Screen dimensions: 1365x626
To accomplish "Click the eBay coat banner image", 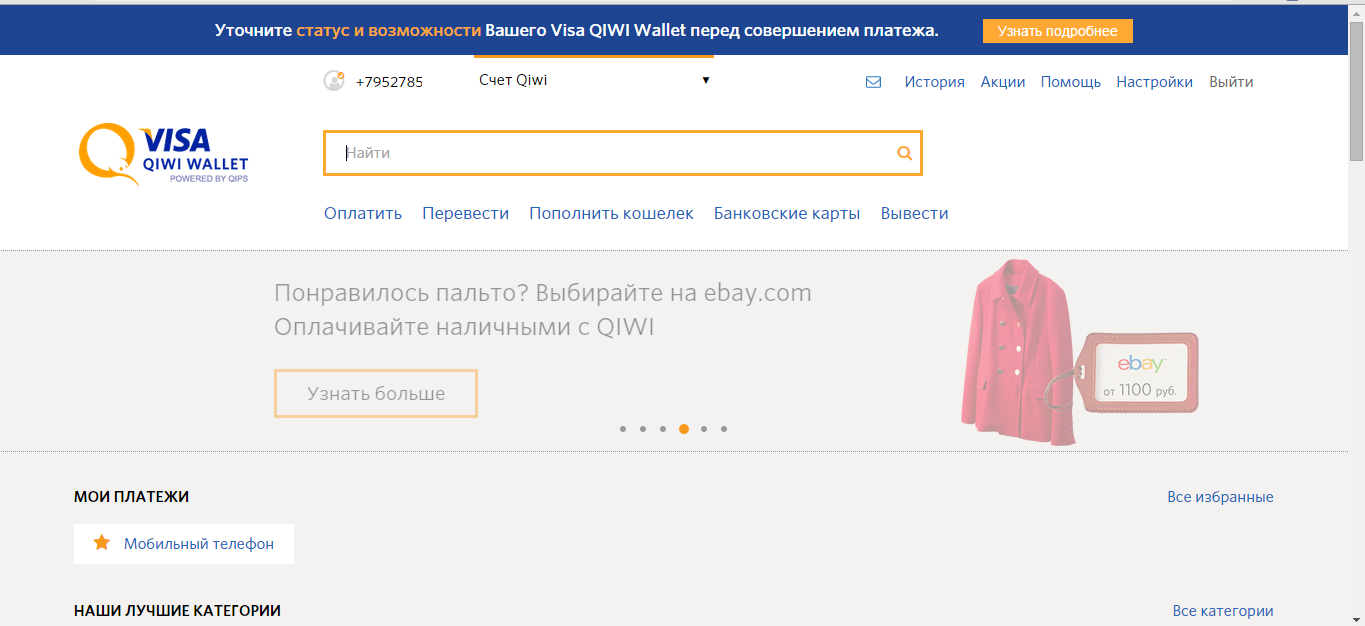I will coord(1079,352).
